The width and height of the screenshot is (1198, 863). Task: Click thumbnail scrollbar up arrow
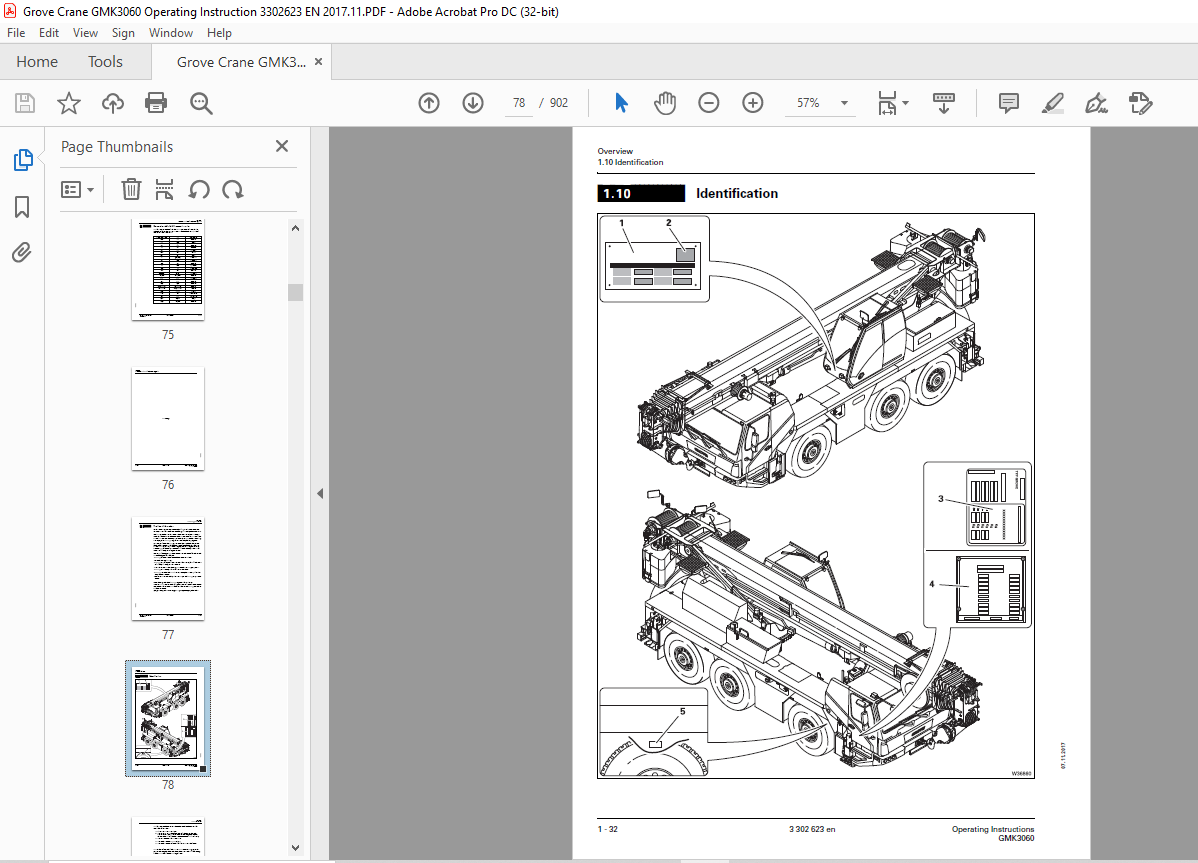coord(296,228)
